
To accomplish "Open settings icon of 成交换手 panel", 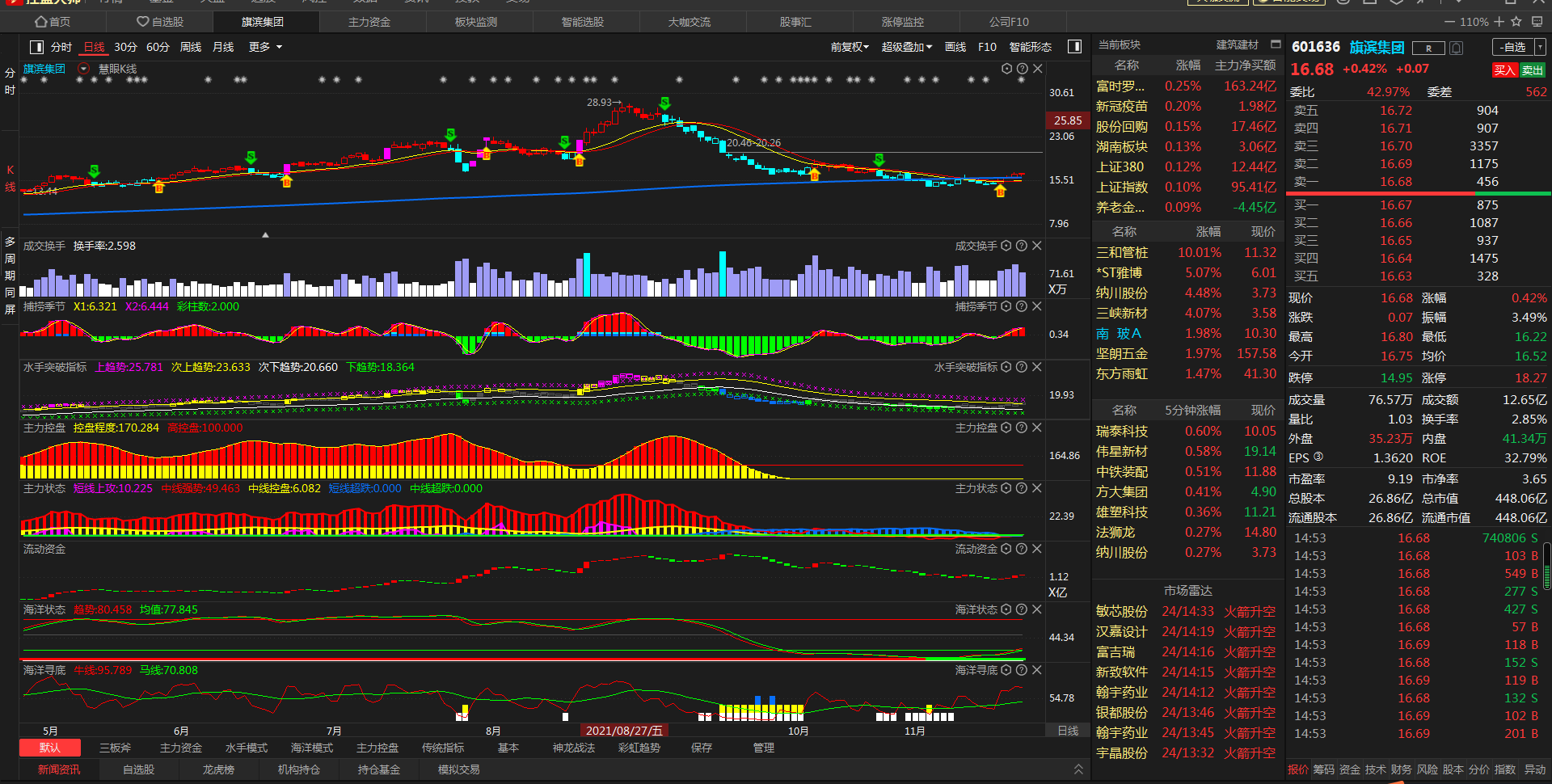I will point(1006,246).
